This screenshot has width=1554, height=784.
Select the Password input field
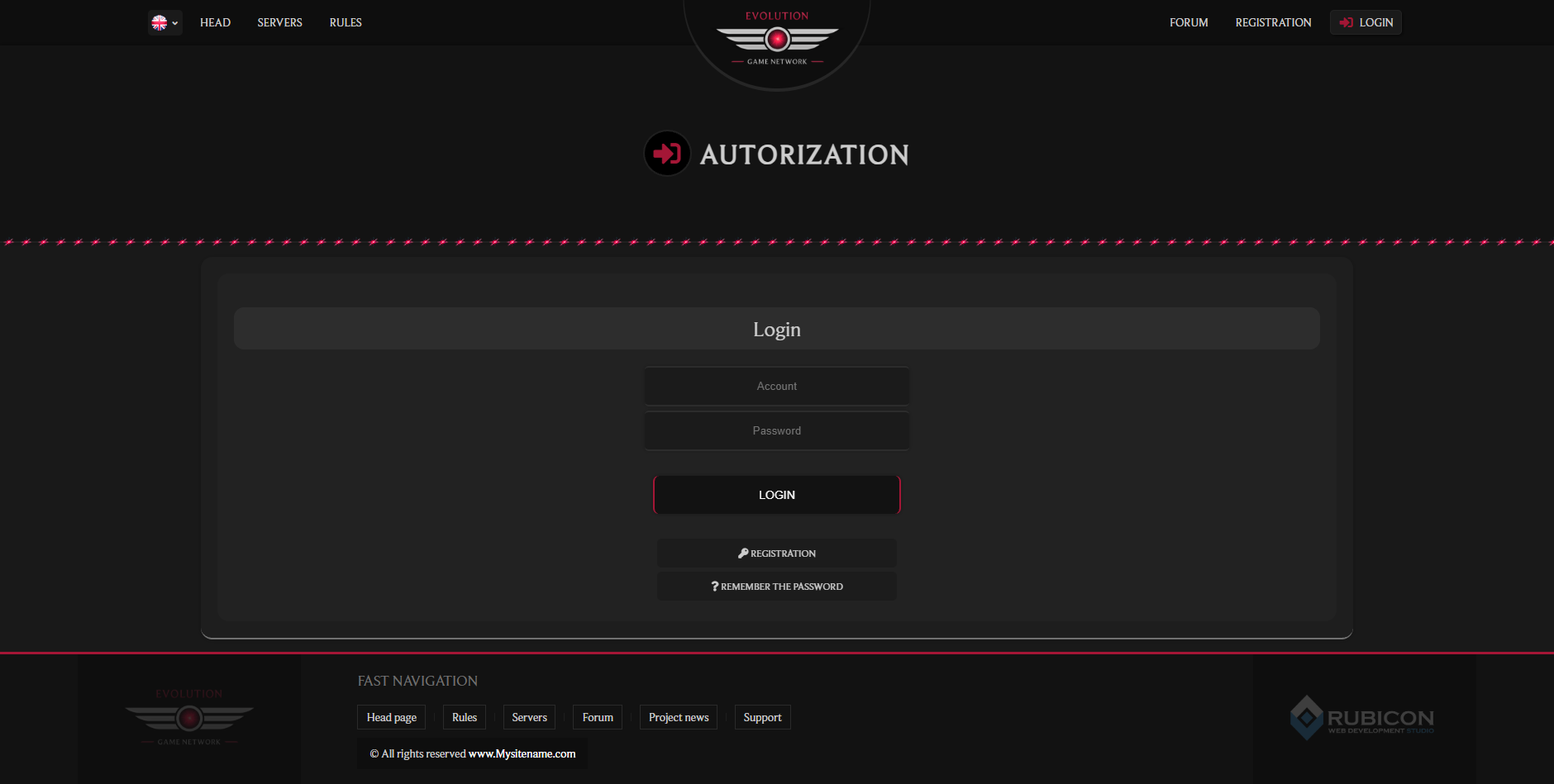pos(776,430)
